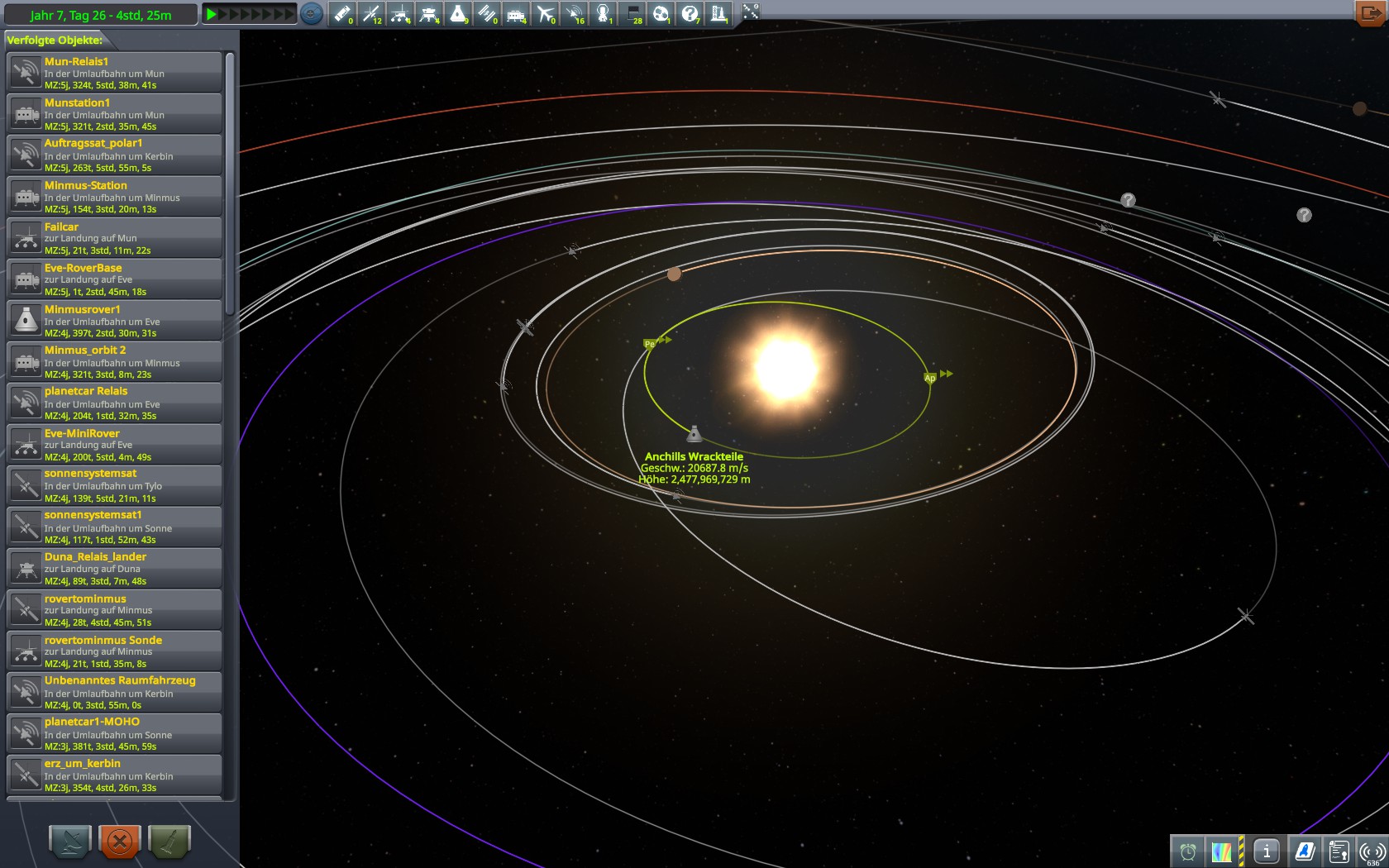
Task: Click the relay filter icon showing 16
Action: click(x=574, y=13)
